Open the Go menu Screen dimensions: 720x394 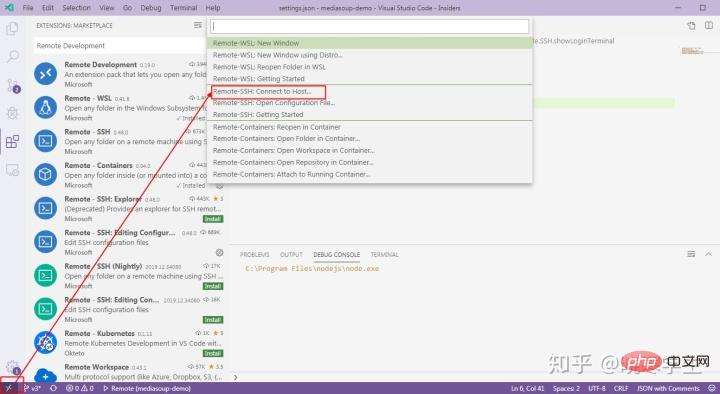coord(127,8)
